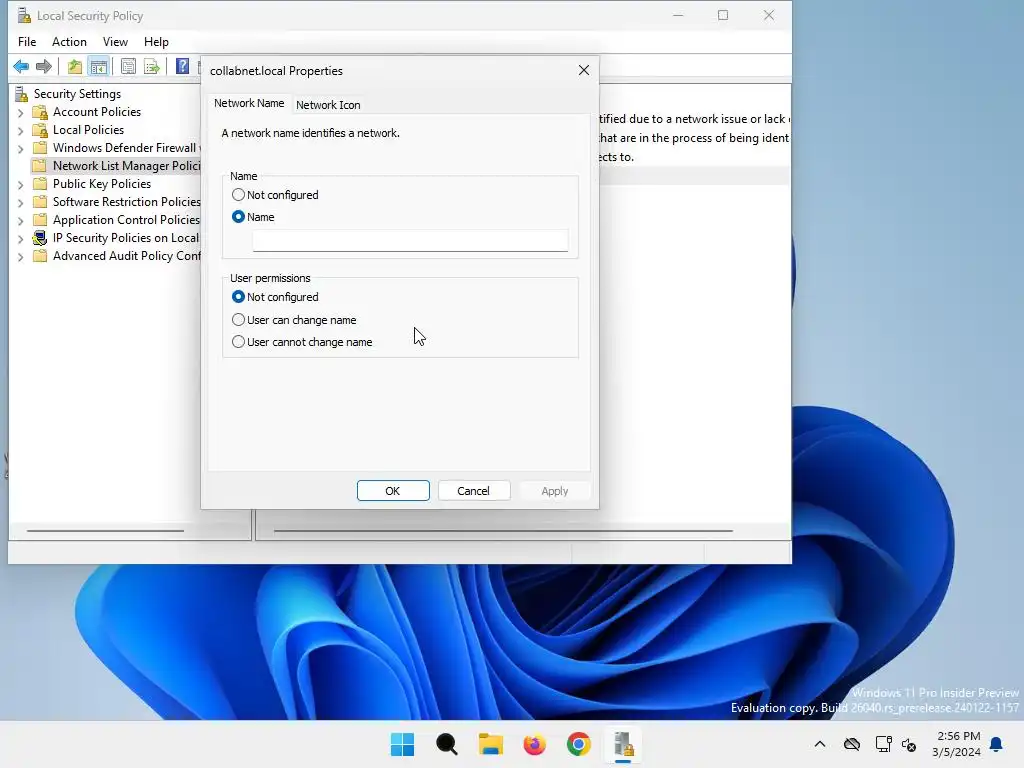
Task: Select User cannot change name option
Action: 238,342
